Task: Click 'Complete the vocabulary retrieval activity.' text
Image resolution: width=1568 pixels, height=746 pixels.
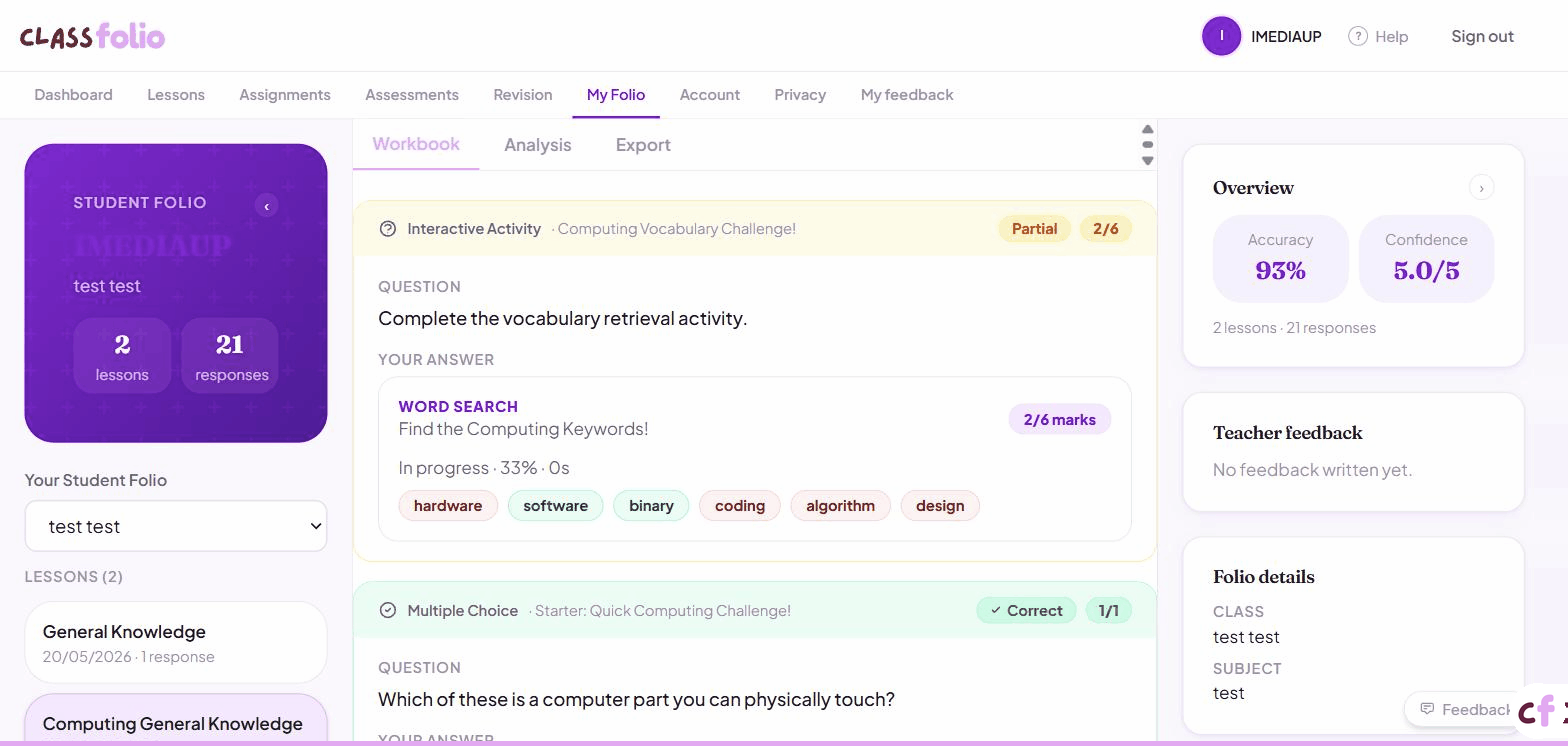Action: 563,319
